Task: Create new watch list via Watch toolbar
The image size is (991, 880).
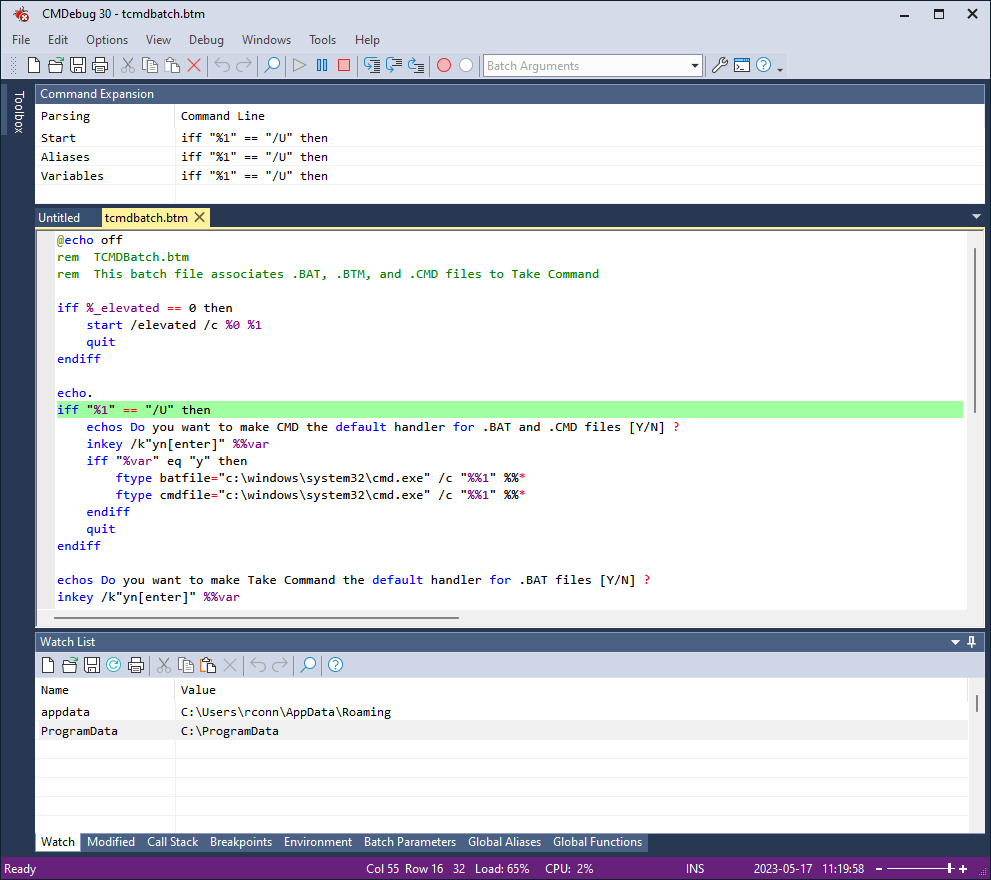Action: point(48,665)
